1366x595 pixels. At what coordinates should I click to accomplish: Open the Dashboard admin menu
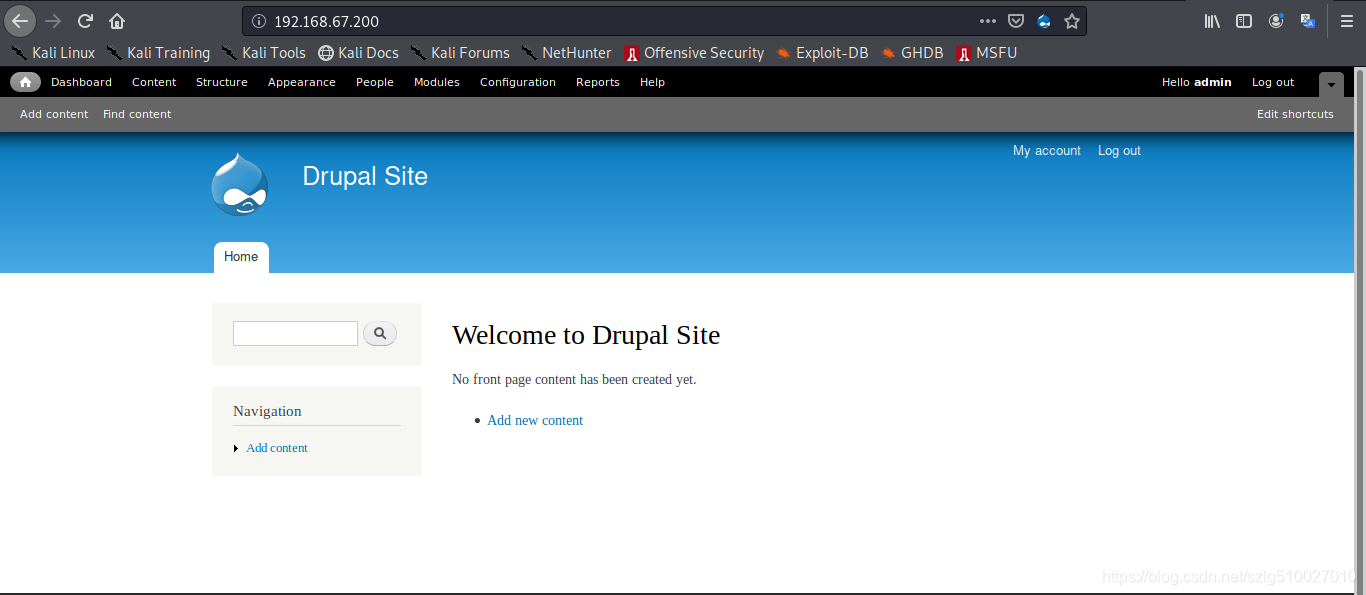(x=81, y=82)
